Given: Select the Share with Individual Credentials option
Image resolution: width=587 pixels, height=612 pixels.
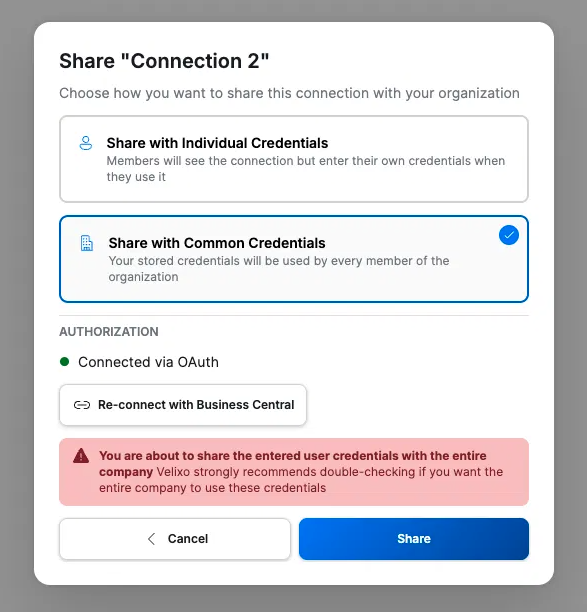Looking at the screenshot, I should [294, 159].
